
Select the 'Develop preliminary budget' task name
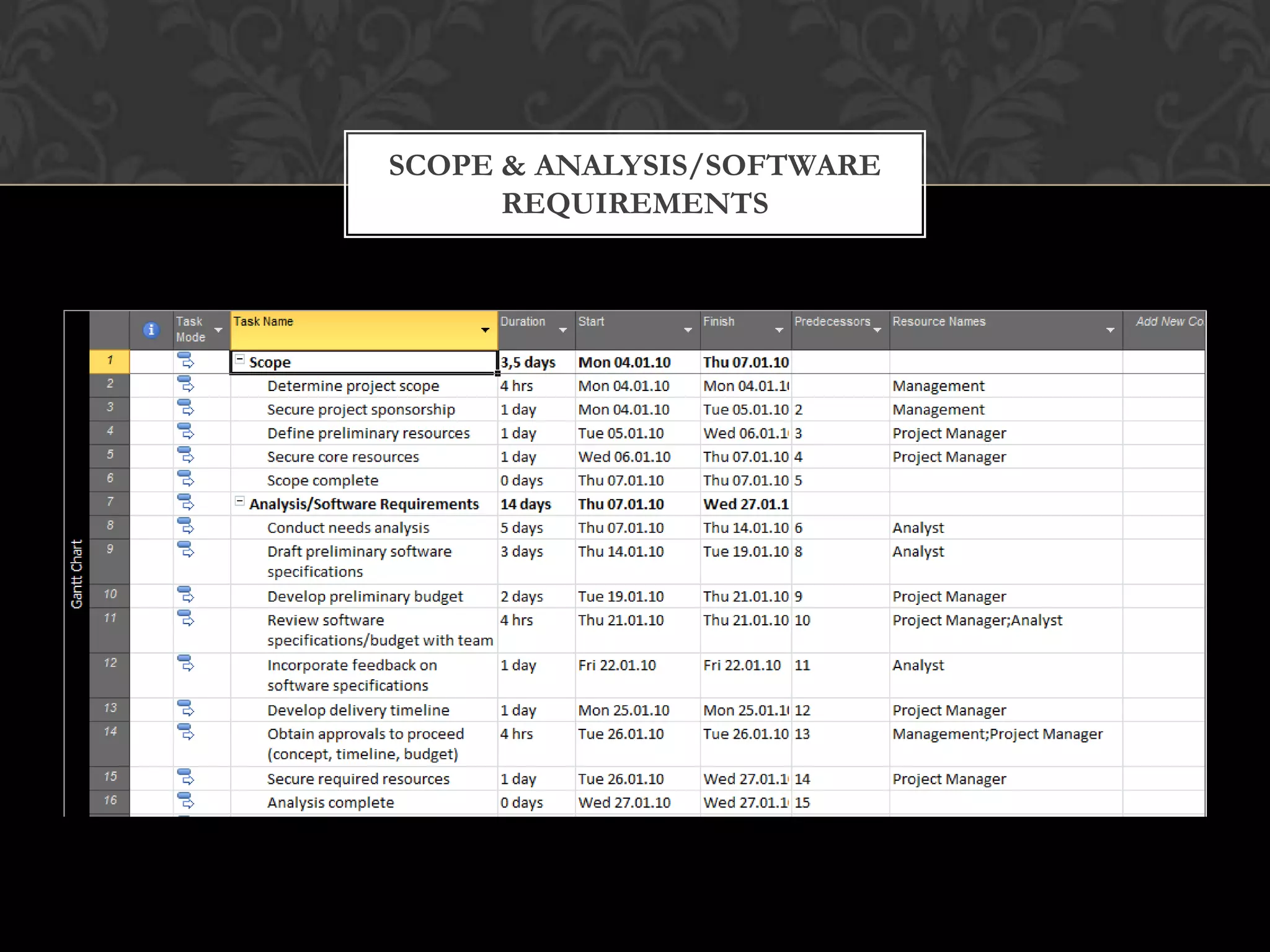[365, 597]
